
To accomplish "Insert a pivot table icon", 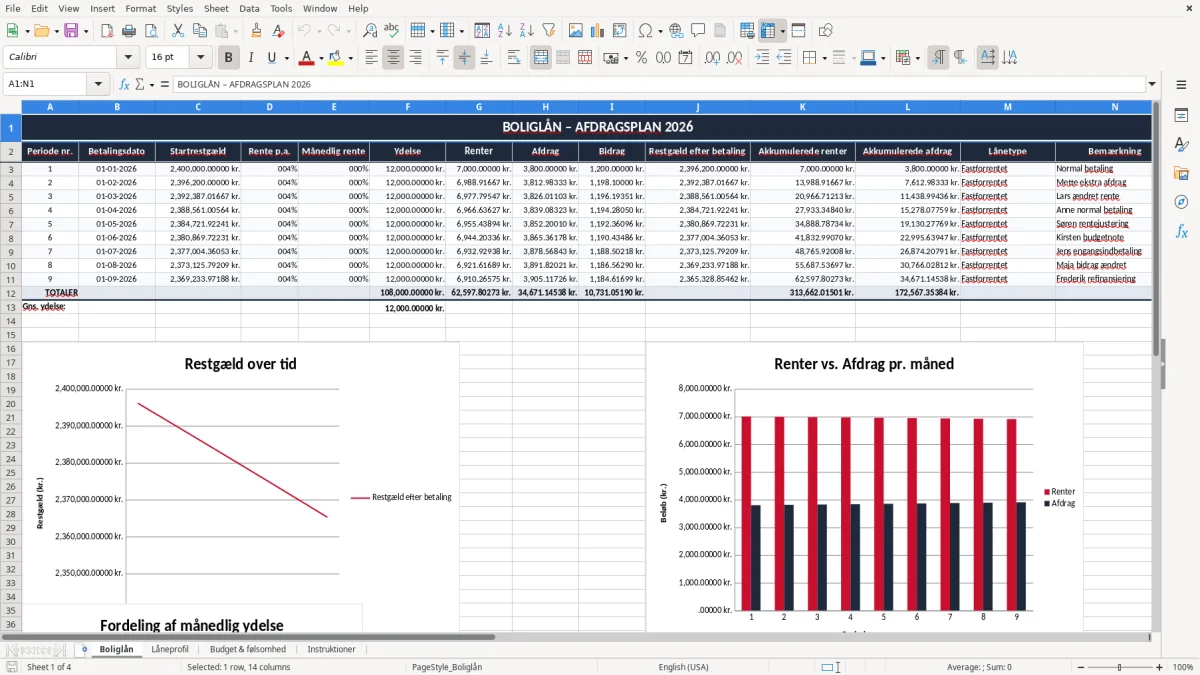I will pos(620,31).
